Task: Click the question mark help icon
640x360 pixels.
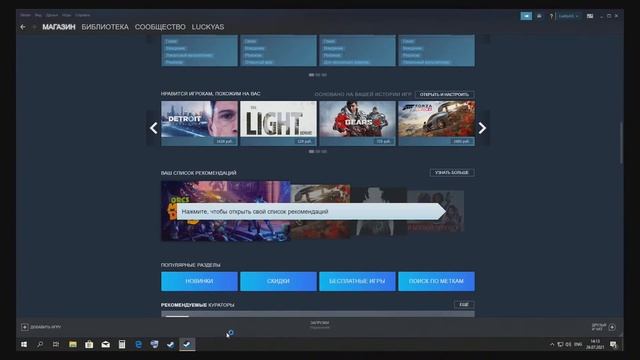Action: click(x=551, y=16)
